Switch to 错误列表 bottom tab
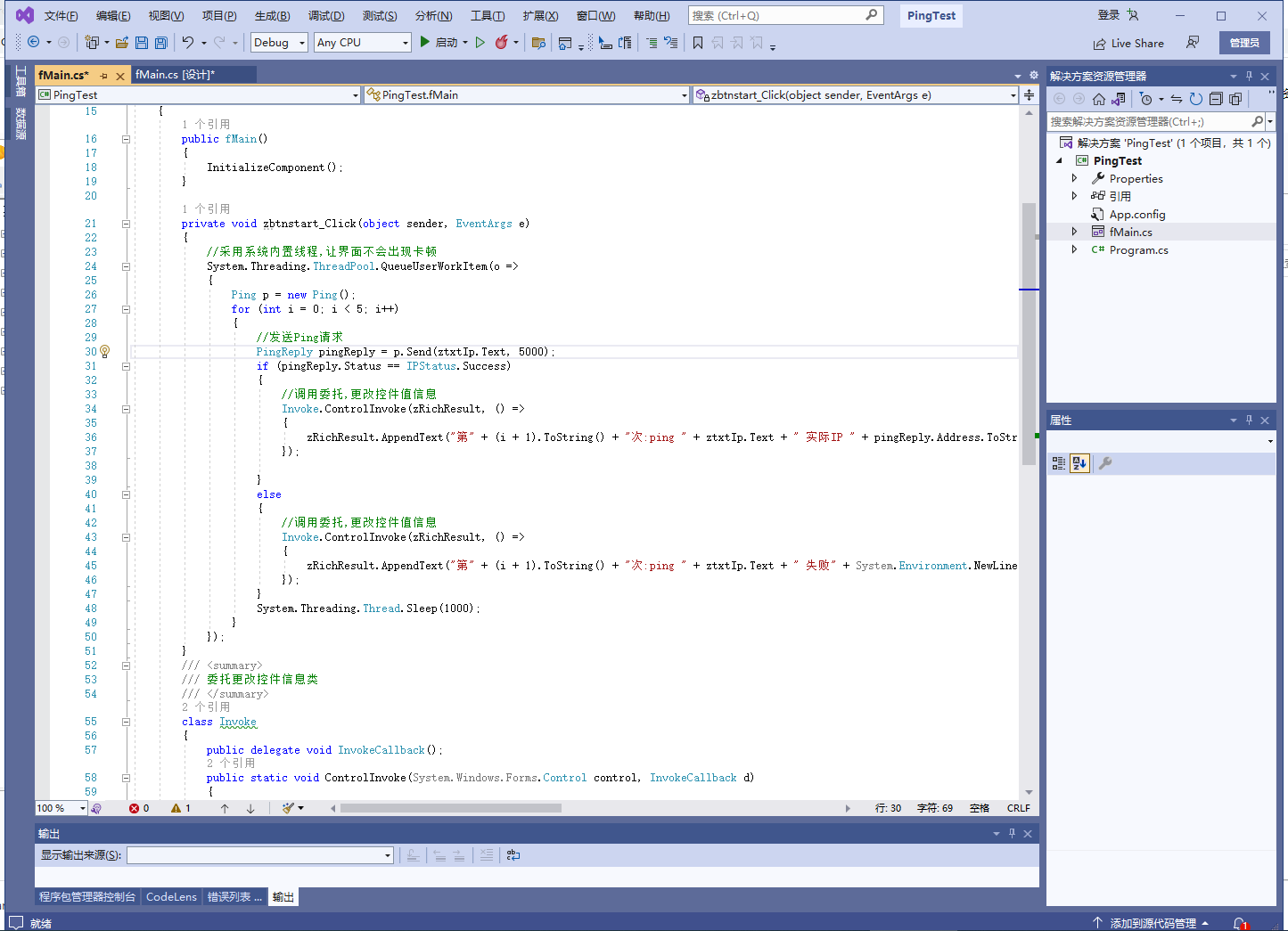 click(x=234, y=897)
